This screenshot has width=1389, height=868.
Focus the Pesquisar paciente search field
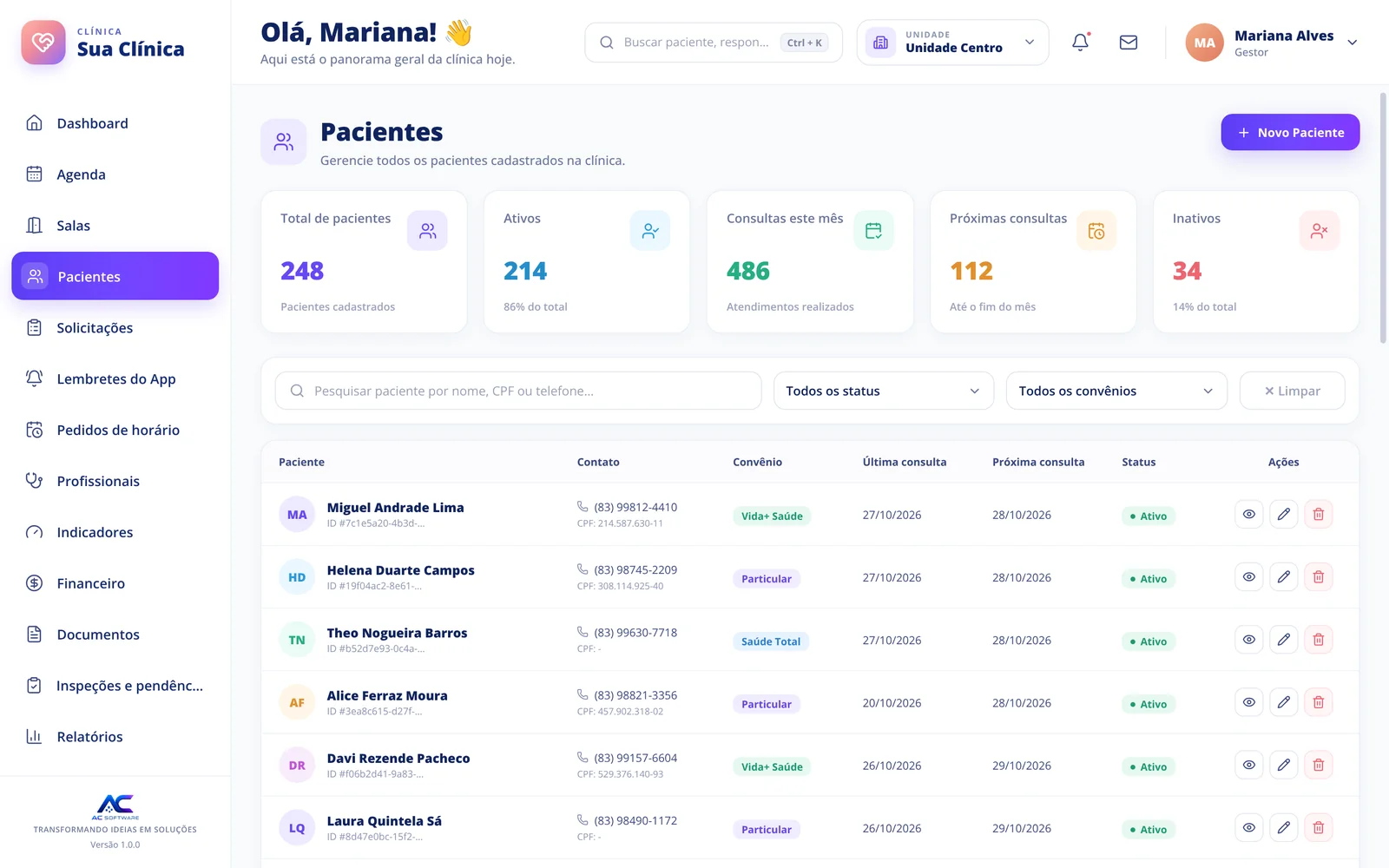coord(518,391)
